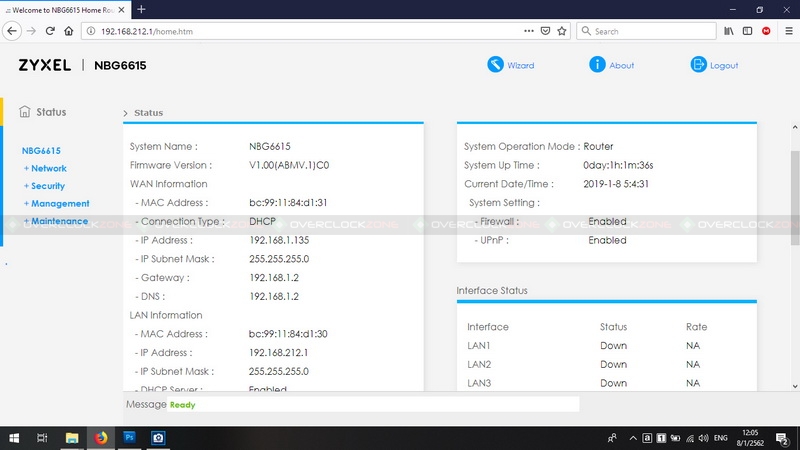Click the DHCP connection type value

click(x=262, y=221)
